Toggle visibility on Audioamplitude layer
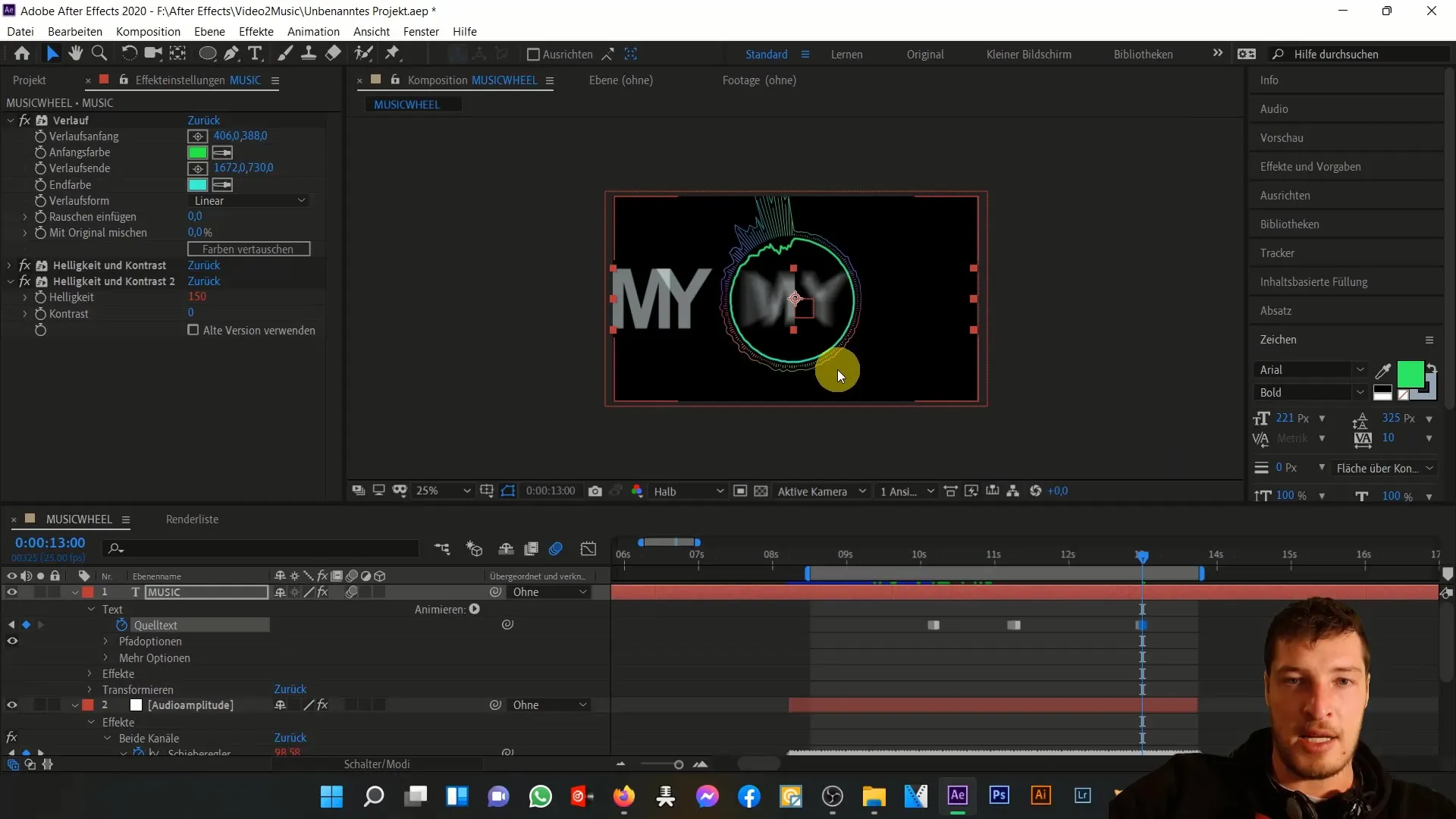 click(x=12, y=705)
